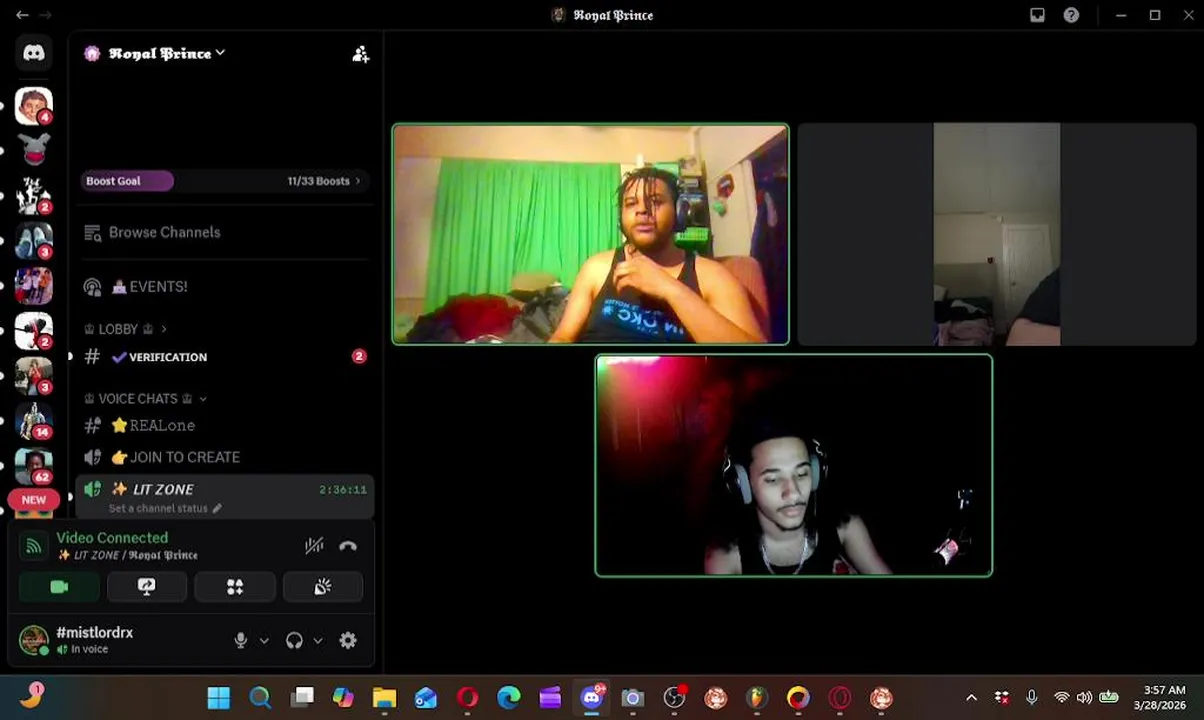
Task: Start an activity in the call
Action: pyautogui.click(x=235, y=587)
